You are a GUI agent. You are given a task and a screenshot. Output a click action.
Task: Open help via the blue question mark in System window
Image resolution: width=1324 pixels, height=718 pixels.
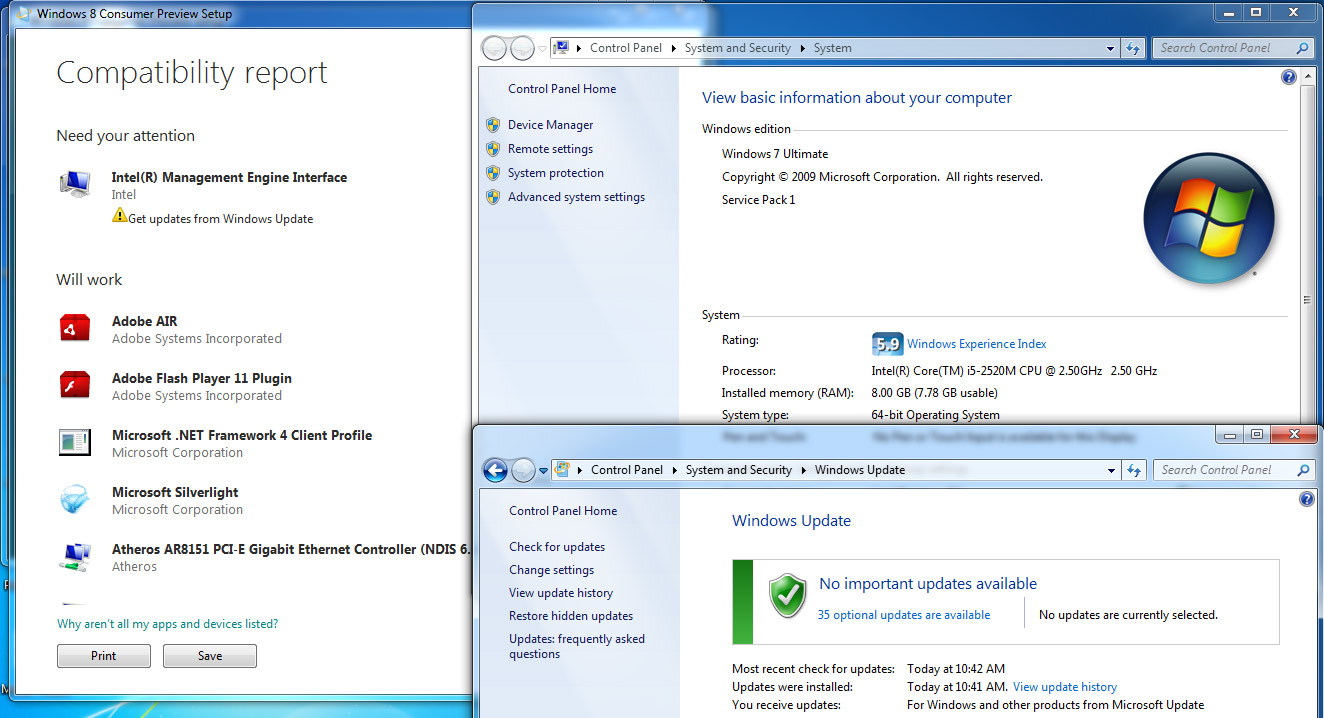coord(1288,77)
